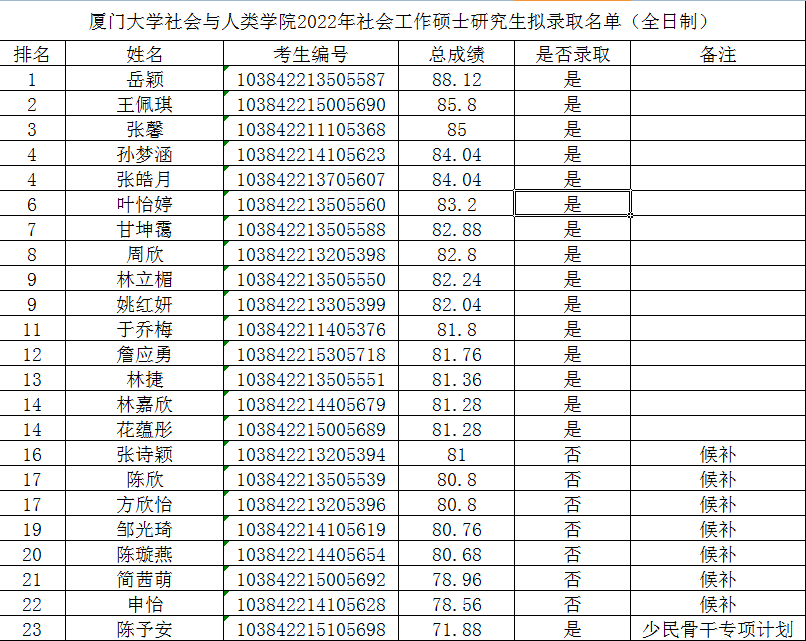Select the name cell 叶怡婷

click(144, 204)
